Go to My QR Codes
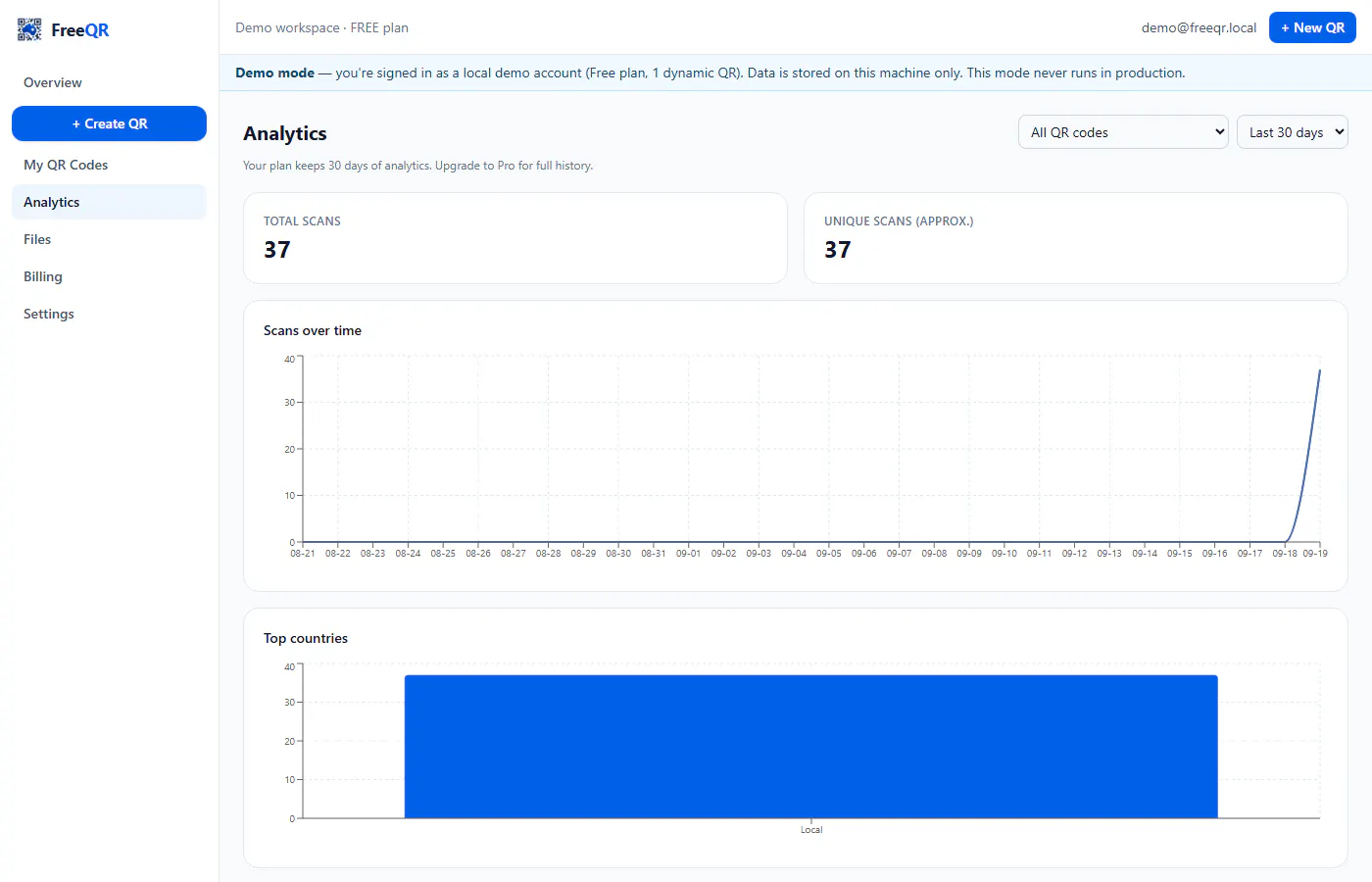Viewport: 1372px width, 882px height. pyautogui.click(x=109, y=165)
